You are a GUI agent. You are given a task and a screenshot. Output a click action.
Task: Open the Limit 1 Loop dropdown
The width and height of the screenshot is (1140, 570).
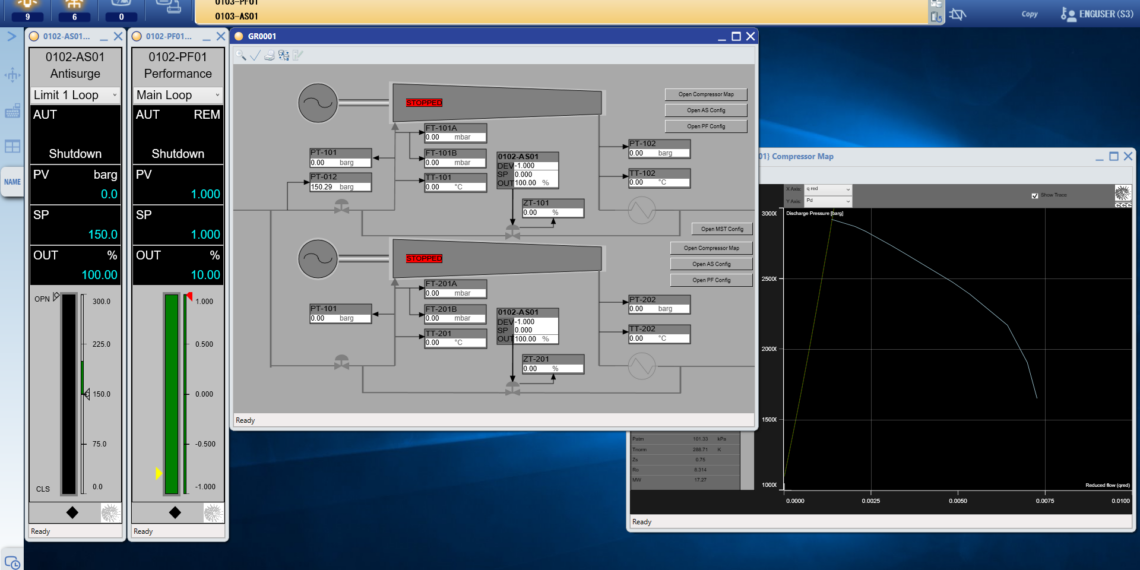click(x=76, y=95)
